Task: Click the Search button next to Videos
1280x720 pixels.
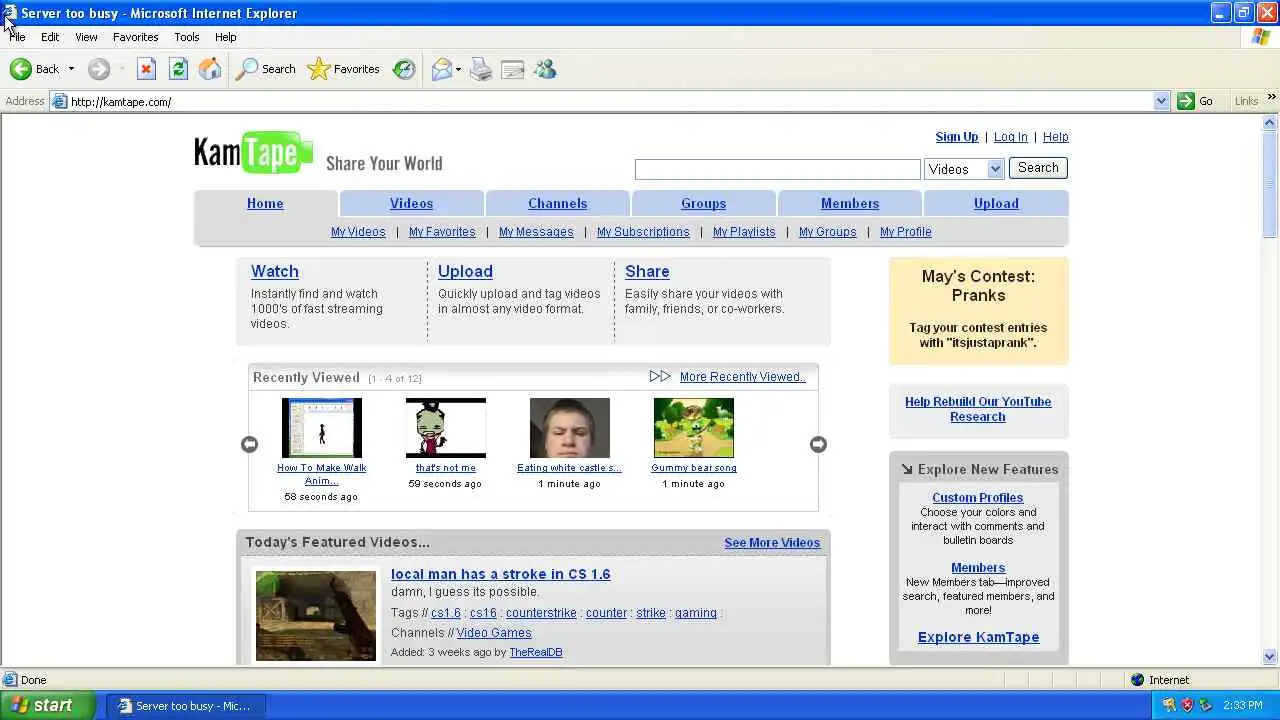Action: pyautogui.click(x=1038, y=168)
